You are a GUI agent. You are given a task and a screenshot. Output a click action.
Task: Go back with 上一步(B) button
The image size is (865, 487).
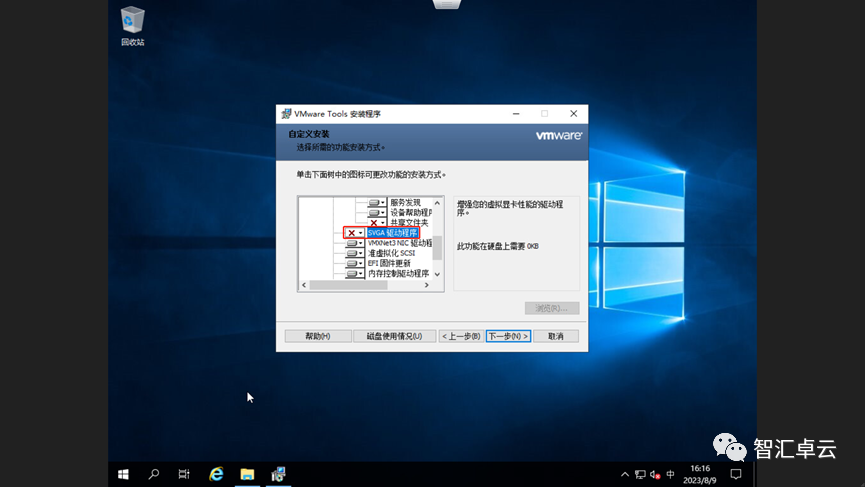pos(461,336)
